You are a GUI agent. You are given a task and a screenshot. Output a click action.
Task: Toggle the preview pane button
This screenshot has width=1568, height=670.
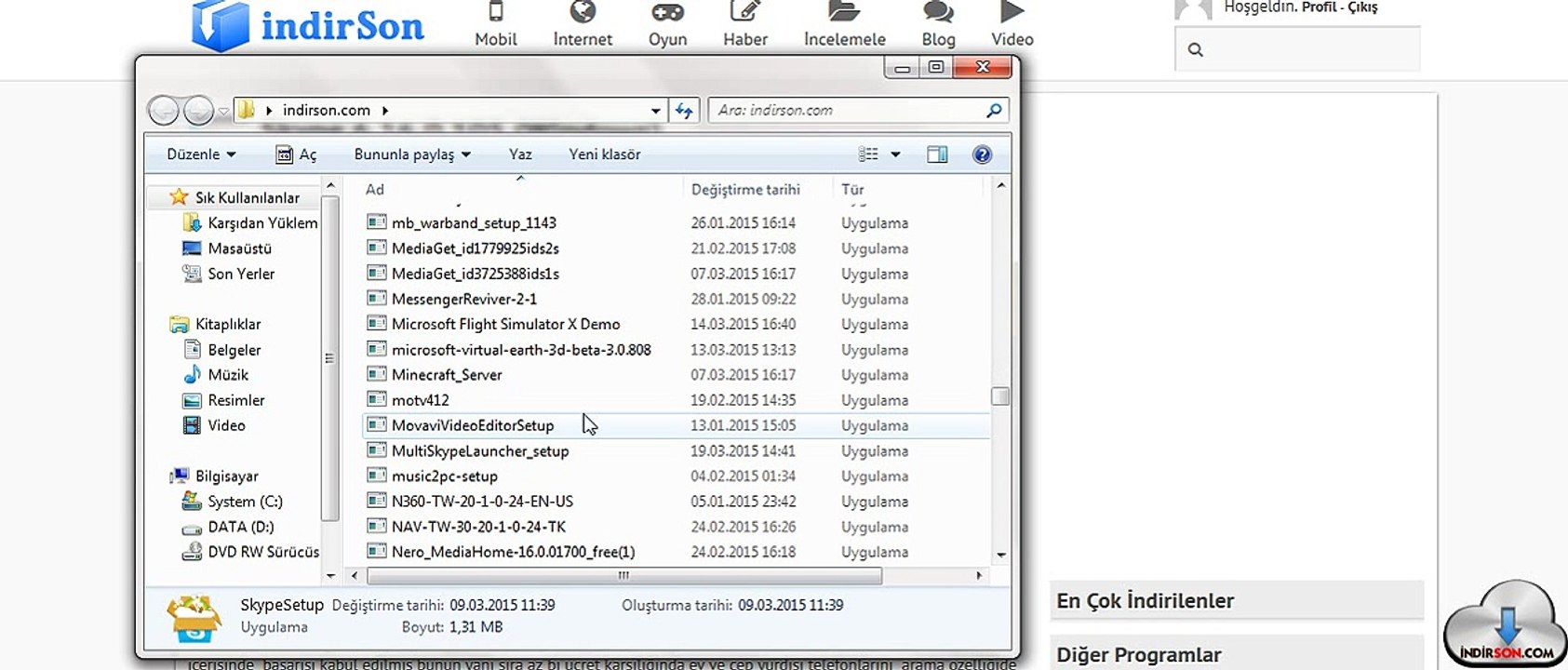point(937,154)
